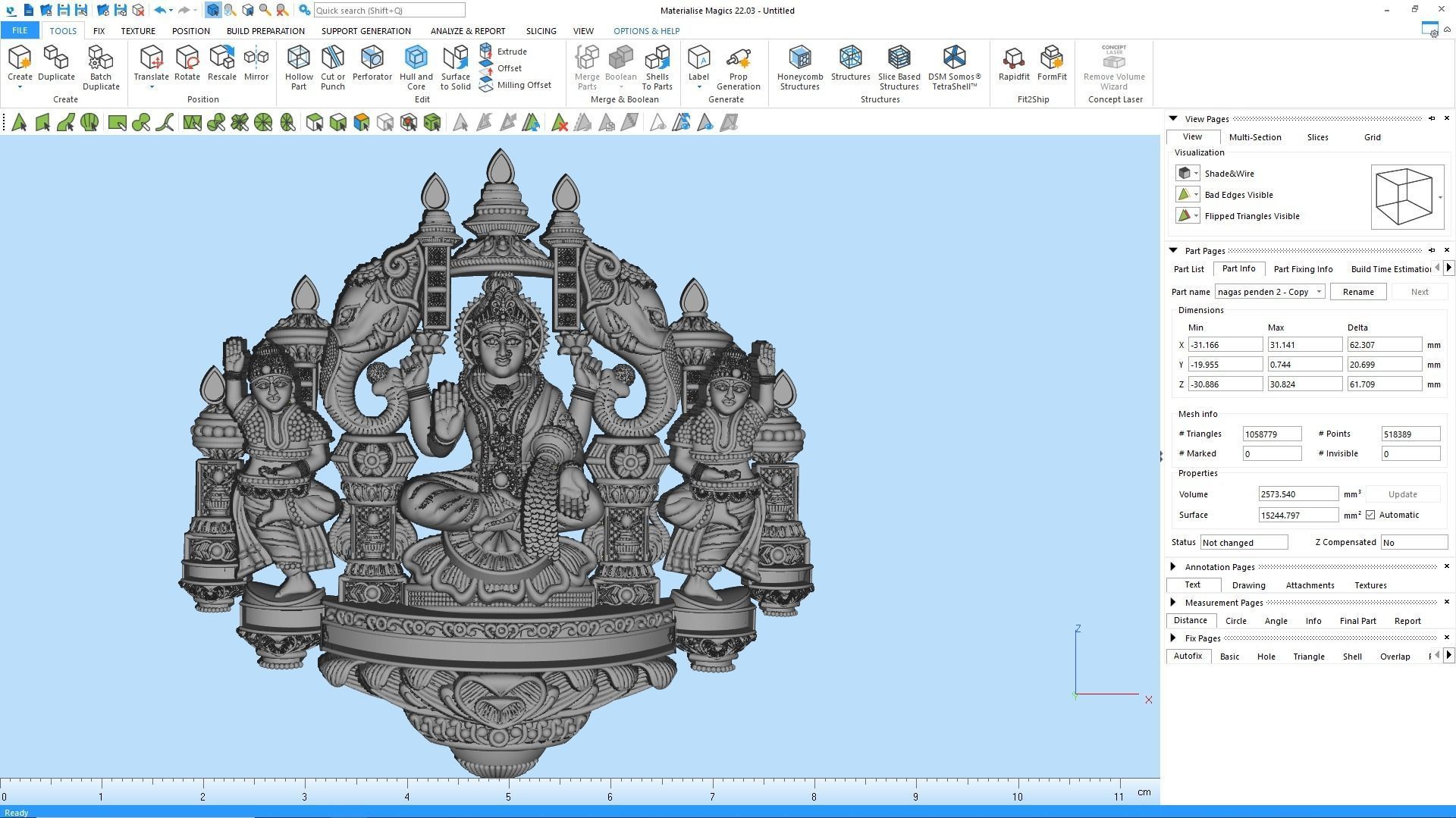Viewport: 1456px width, 818px height.
Task: Switch to the SLICING ribbon tab
Action: (x=541, y=31)
